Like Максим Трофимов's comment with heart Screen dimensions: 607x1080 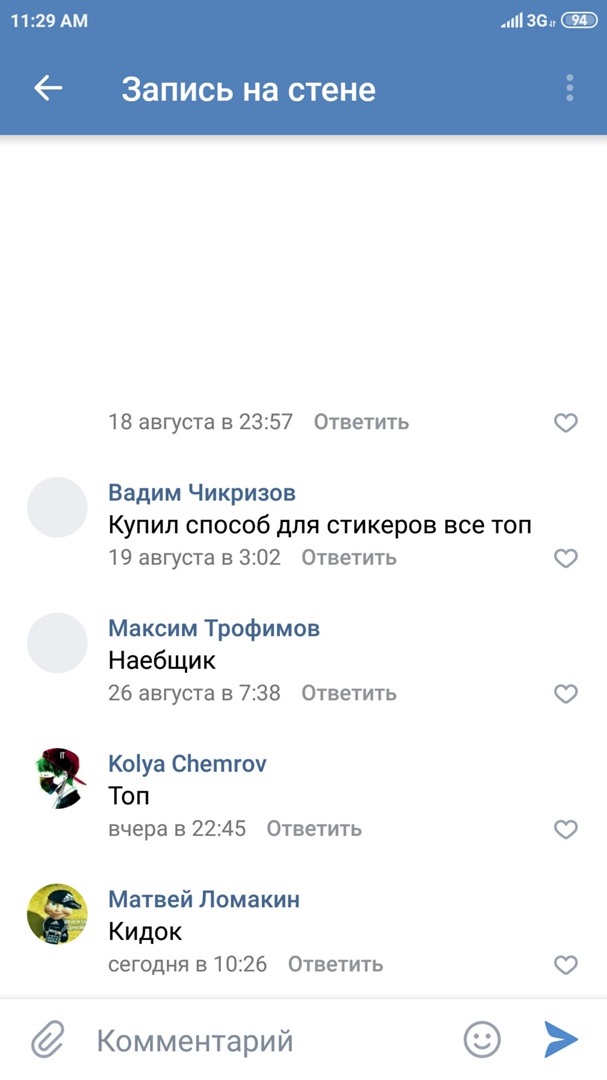pyautogui.click(x=566, y=693)
